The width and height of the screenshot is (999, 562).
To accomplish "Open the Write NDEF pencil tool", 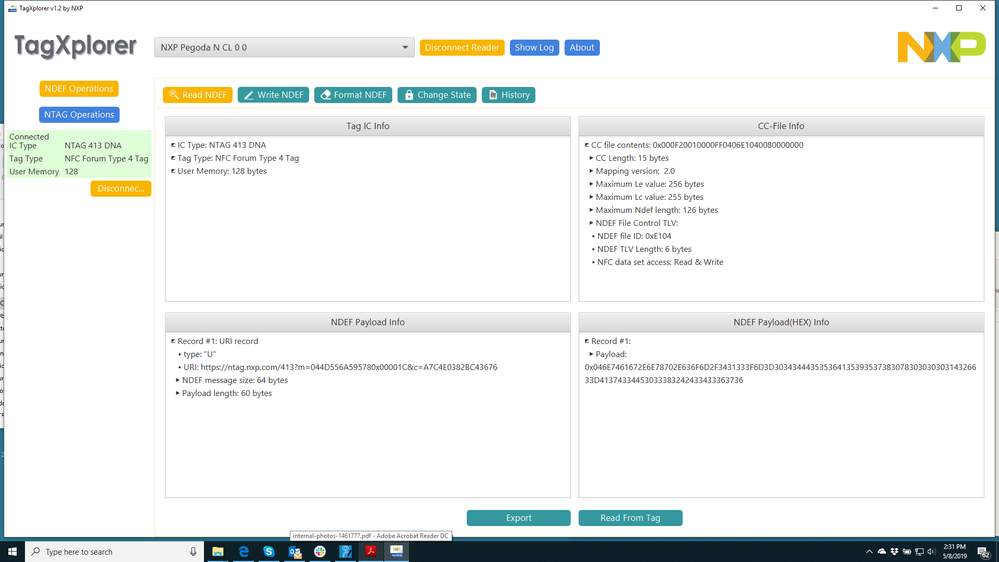I will (x=273, y=95).
